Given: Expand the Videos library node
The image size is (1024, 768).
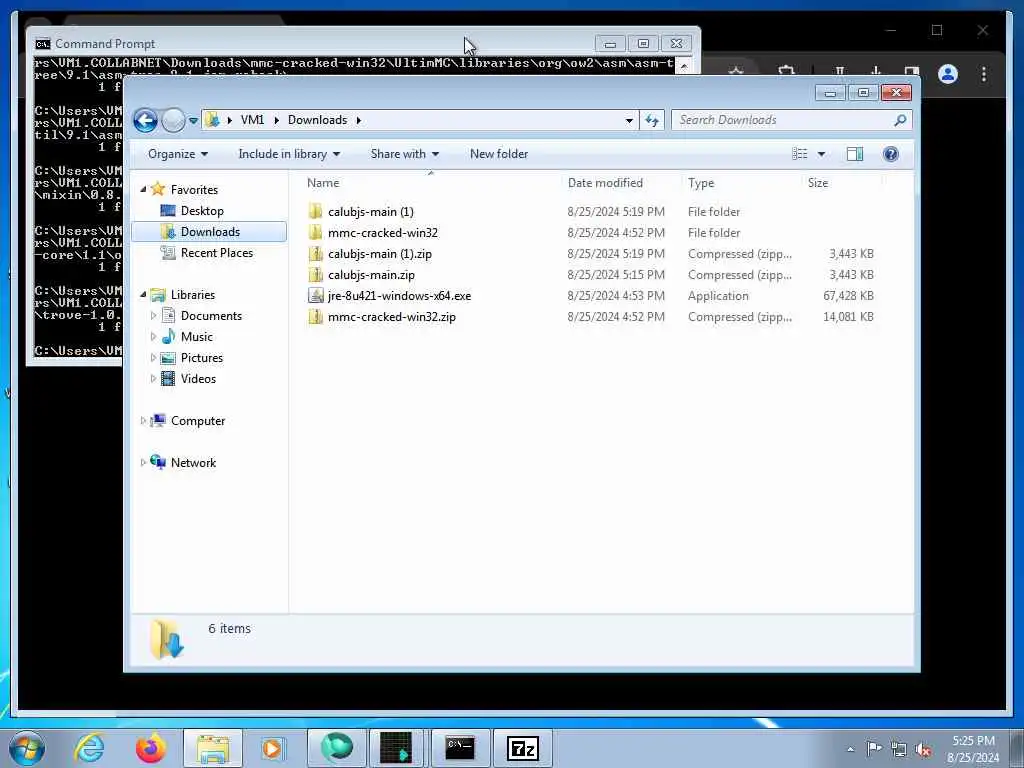Looking at the screenshot, I should (153, 379).
